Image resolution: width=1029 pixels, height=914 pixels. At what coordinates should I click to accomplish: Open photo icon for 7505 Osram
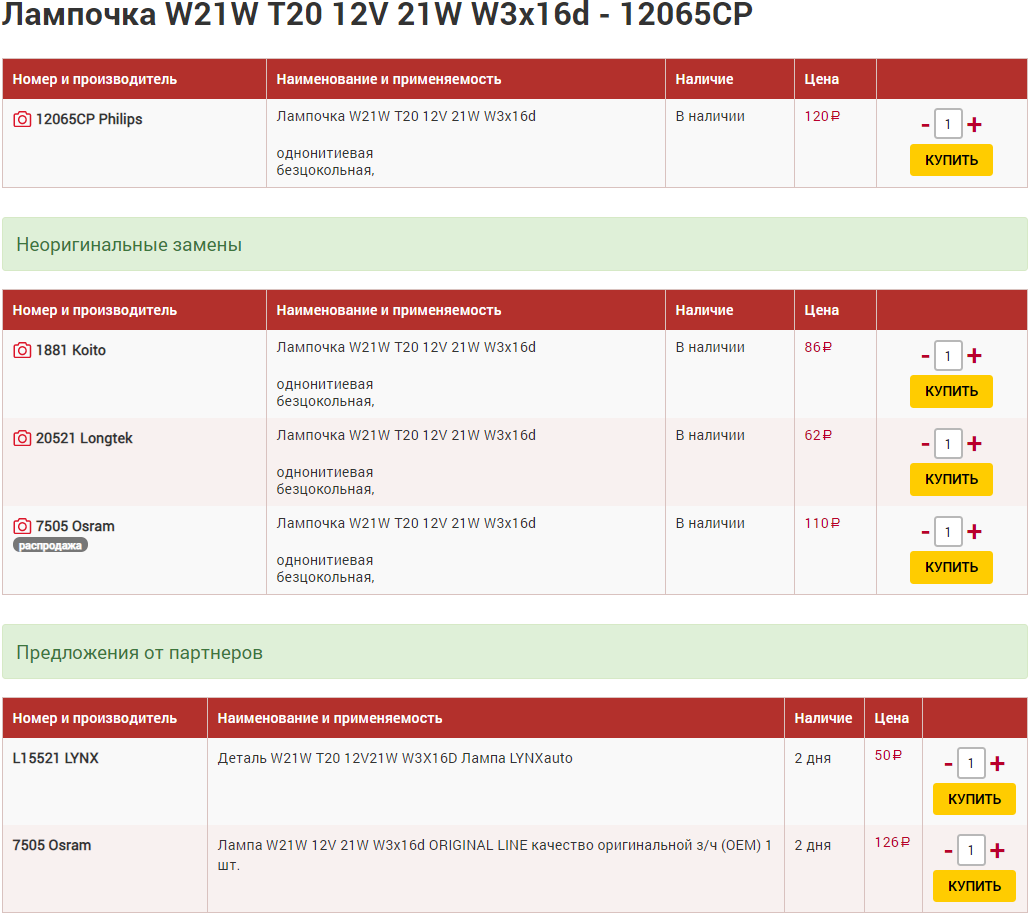tap(22, 526)
